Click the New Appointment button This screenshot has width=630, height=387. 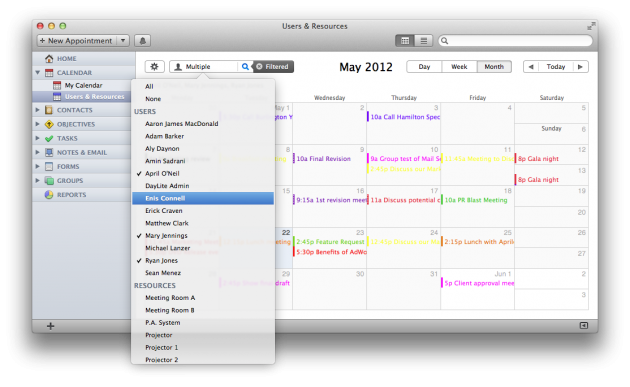click(x=77, y=41)
